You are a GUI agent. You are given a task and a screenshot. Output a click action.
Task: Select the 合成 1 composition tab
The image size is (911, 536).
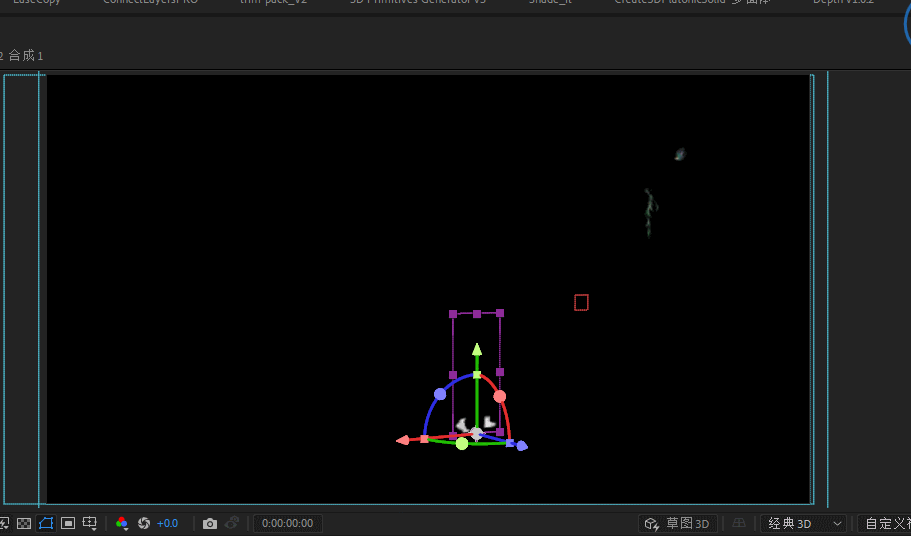[x=25, y=56]
